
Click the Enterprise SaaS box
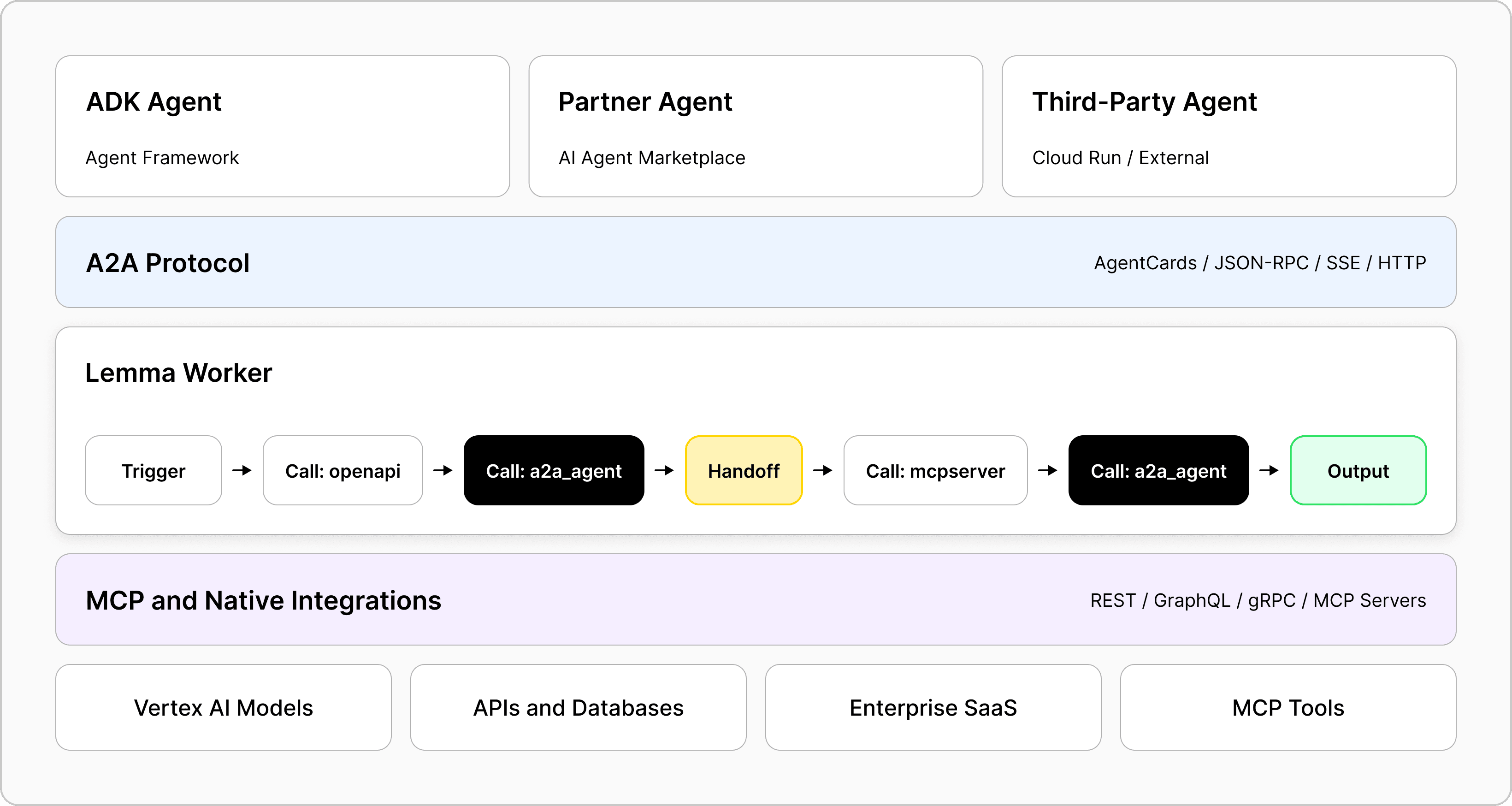pyautogui.click(x=933, y=708)
